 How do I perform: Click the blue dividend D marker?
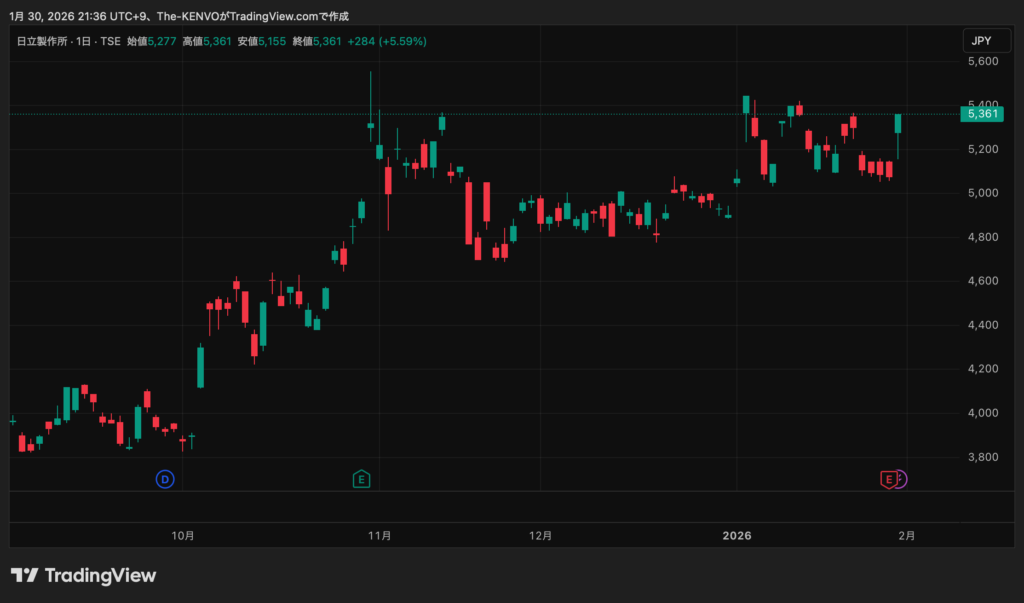pyautogui.click(x=165, y=480)
